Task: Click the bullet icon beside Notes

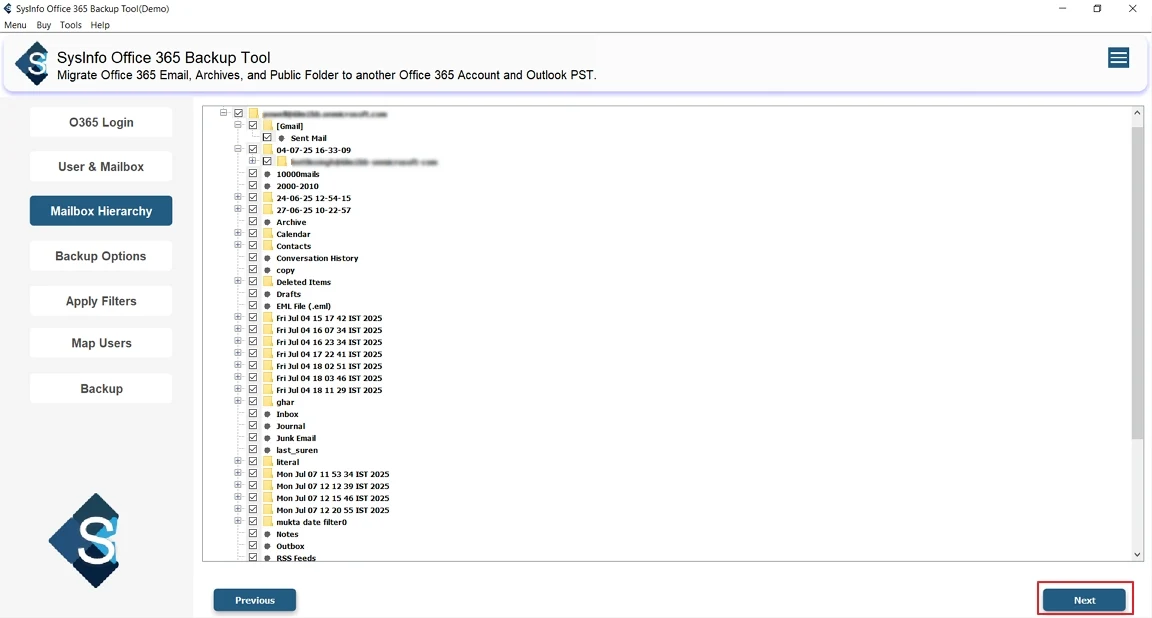Action: pos(267,534)
